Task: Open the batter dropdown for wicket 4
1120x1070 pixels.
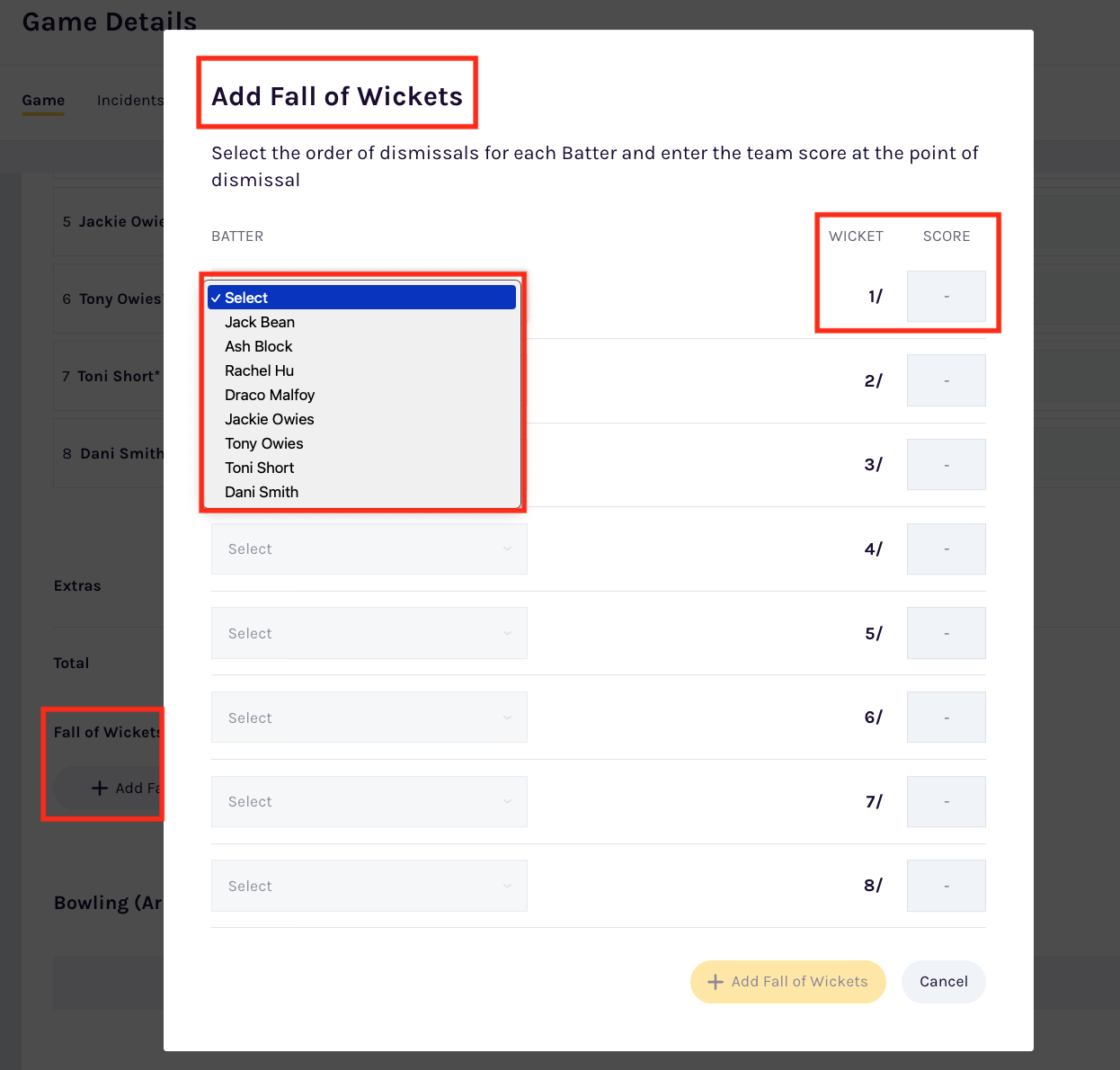Action: tap(369, 549)
